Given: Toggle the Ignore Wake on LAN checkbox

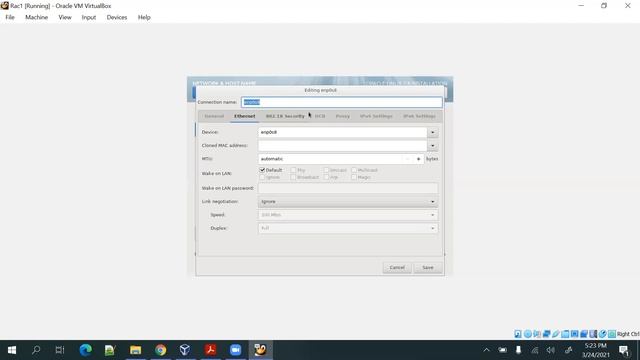Looking at the screenshot, I should [x=262, y=177].
